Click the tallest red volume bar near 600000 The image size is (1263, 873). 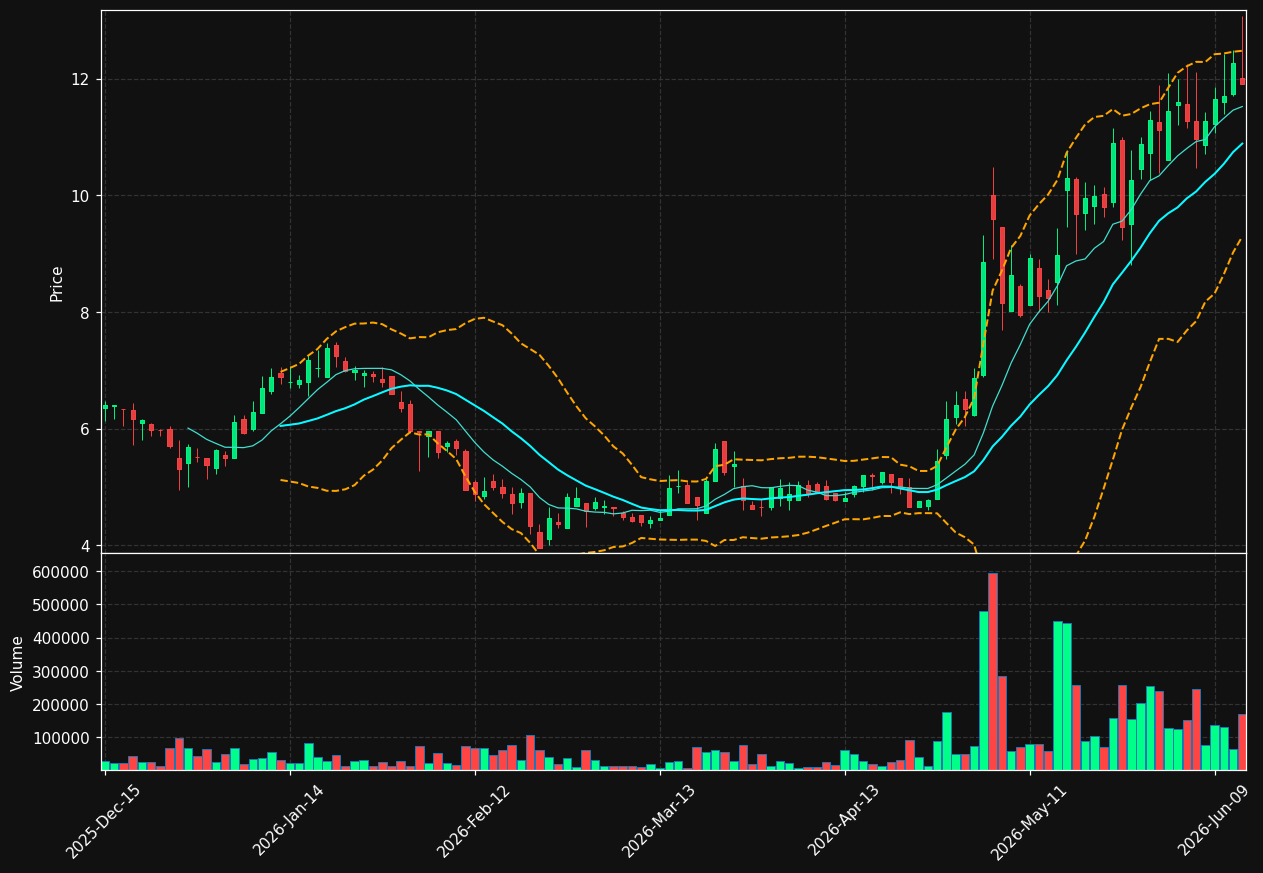[993, 671]
